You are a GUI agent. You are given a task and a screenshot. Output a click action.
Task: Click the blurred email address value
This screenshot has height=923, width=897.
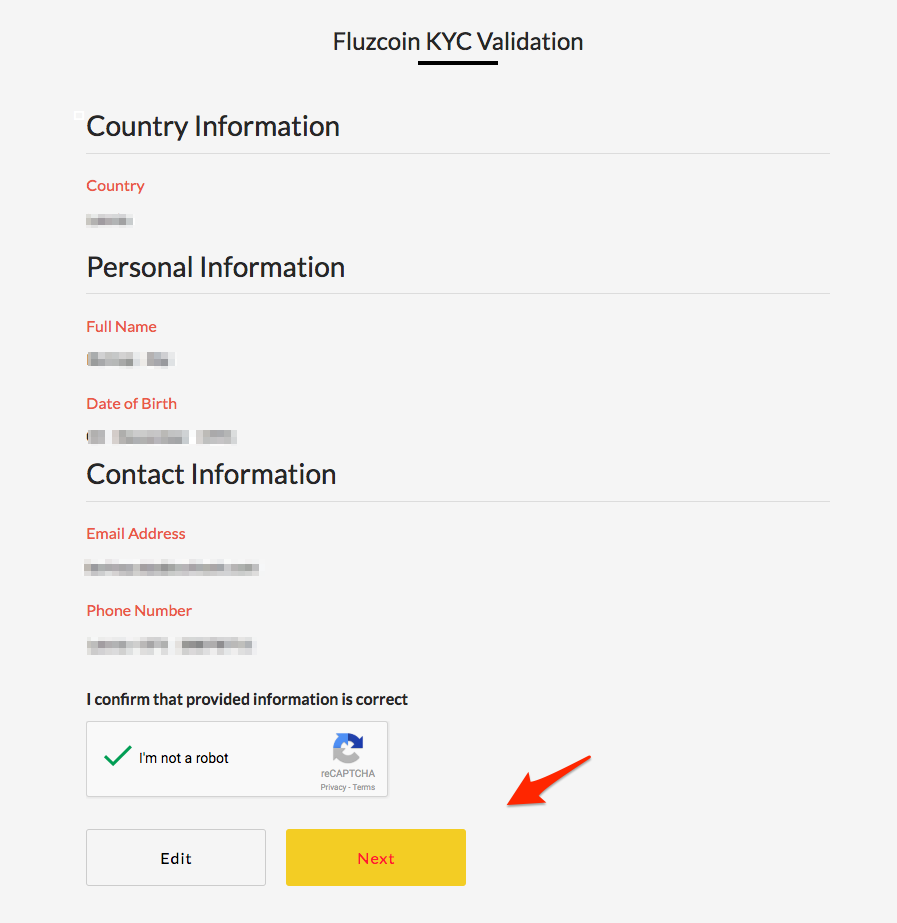tap(172, 568)
